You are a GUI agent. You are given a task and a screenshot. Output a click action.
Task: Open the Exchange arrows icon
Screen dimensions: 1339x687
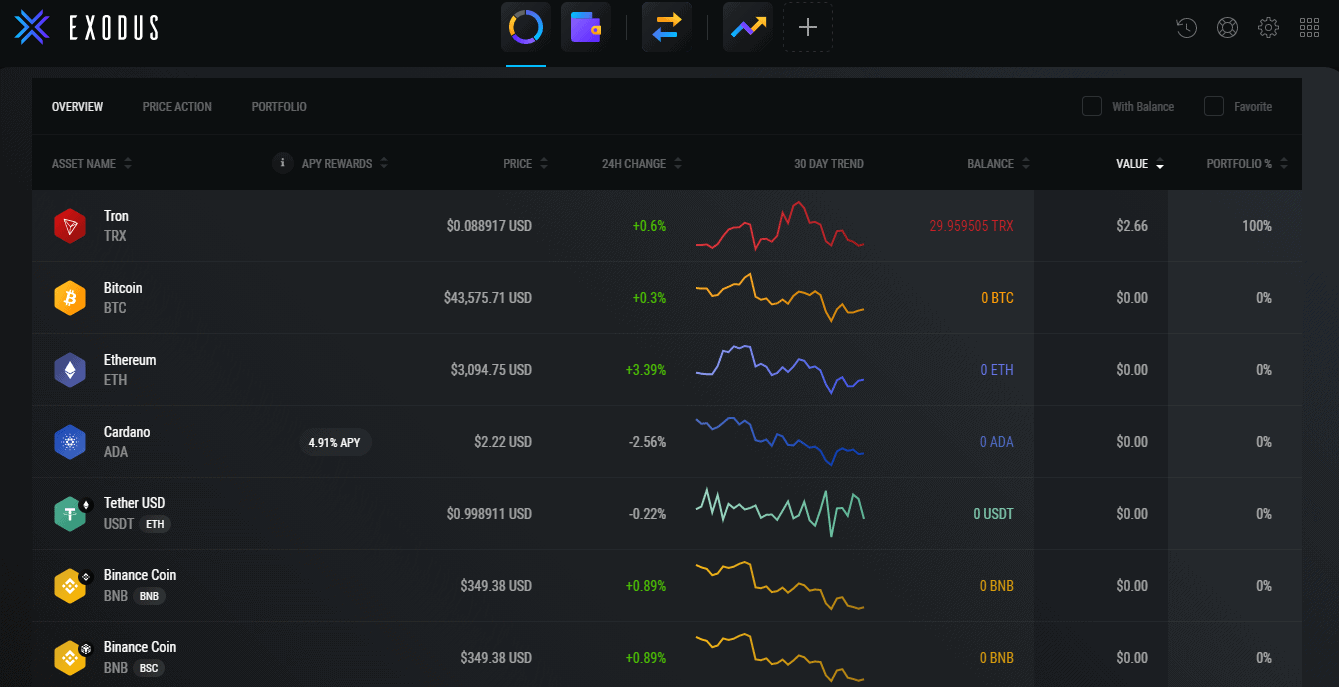coord(667,28)
